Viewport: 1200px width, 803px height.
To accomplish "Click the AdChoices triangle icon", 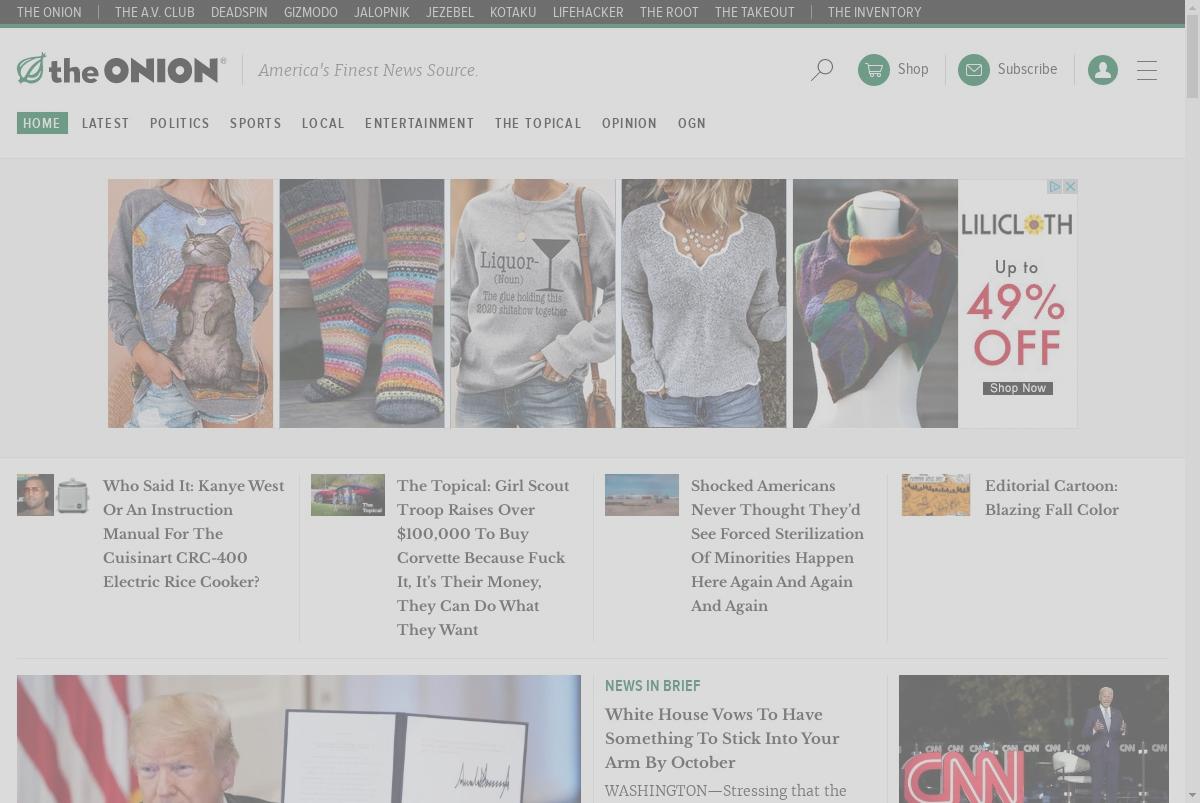I will pyautogui.click(x=1054, y=187).
